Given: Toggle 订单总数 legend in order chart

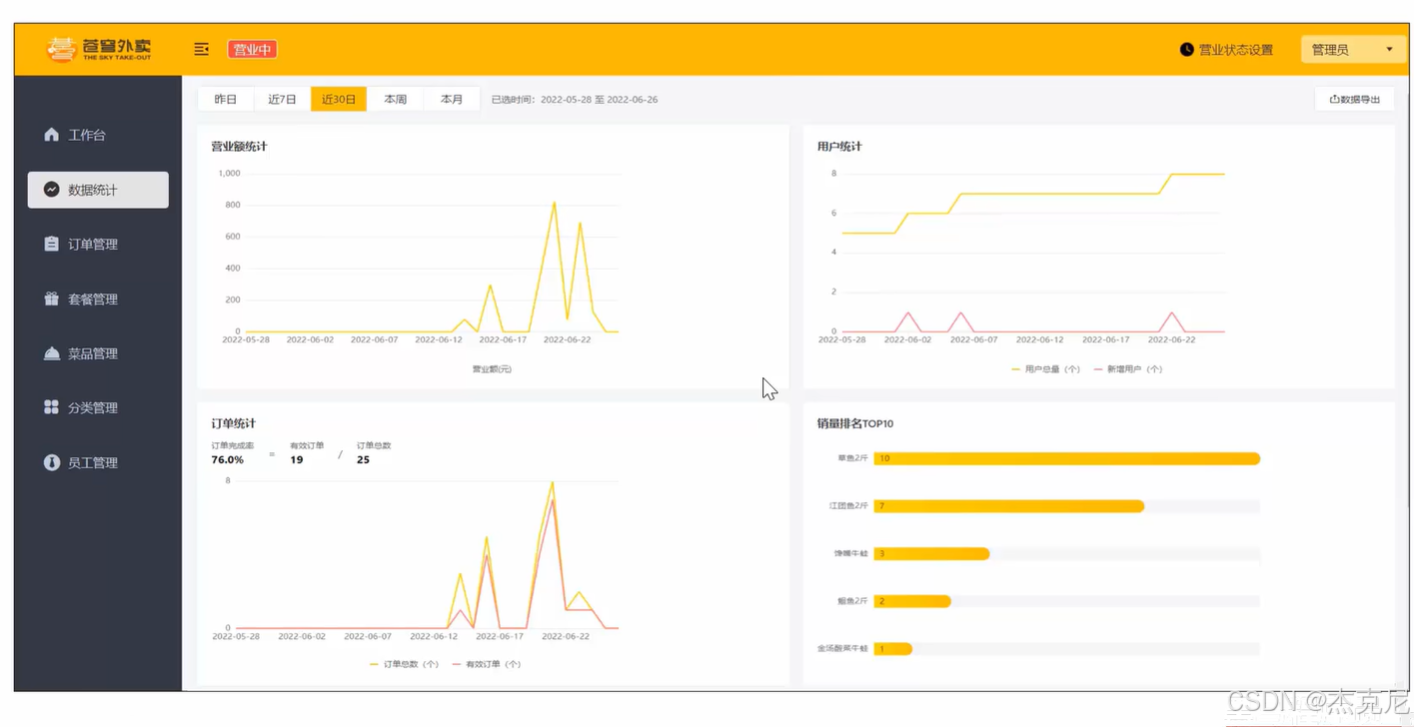Looking at the screenshot, I should tap(404, 664).
